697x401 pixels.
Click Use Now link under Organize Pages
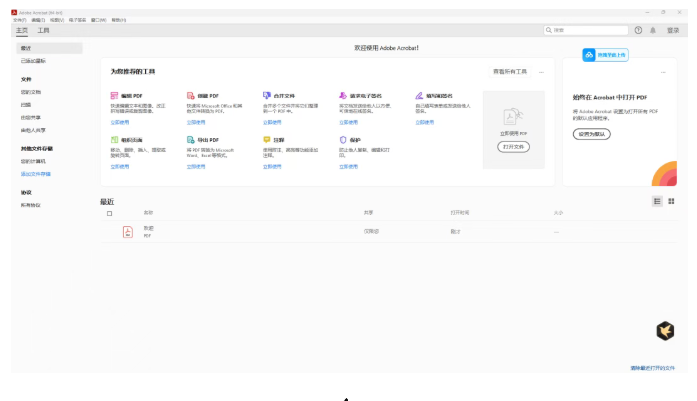120,167
